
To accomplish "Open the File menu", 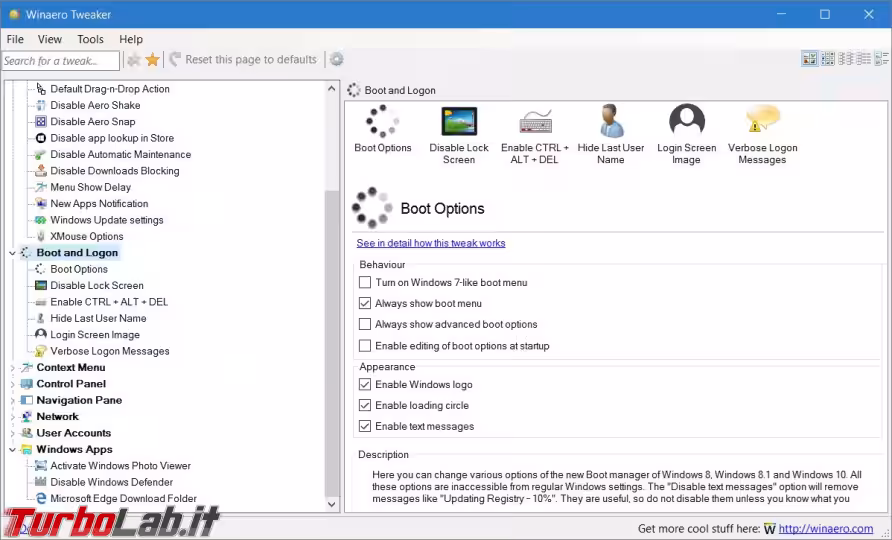I will (15, 39).
